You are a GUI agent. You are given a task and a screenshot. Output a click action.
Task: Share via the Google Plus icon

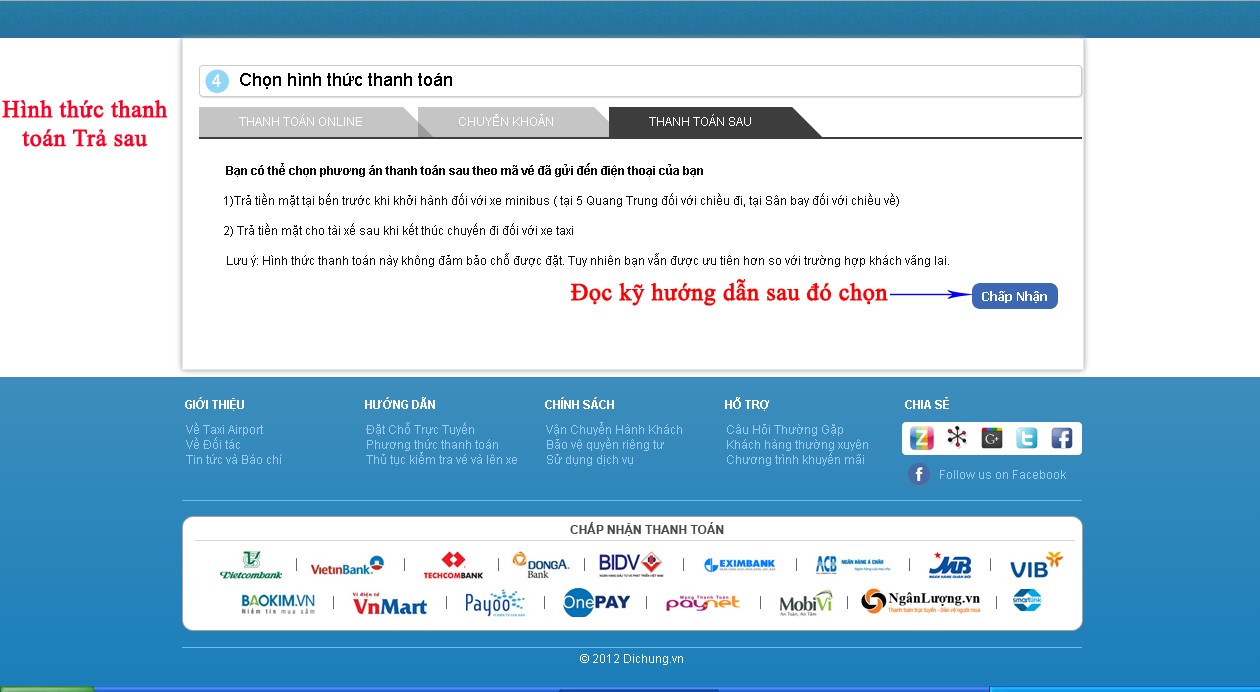pos(992,438)
